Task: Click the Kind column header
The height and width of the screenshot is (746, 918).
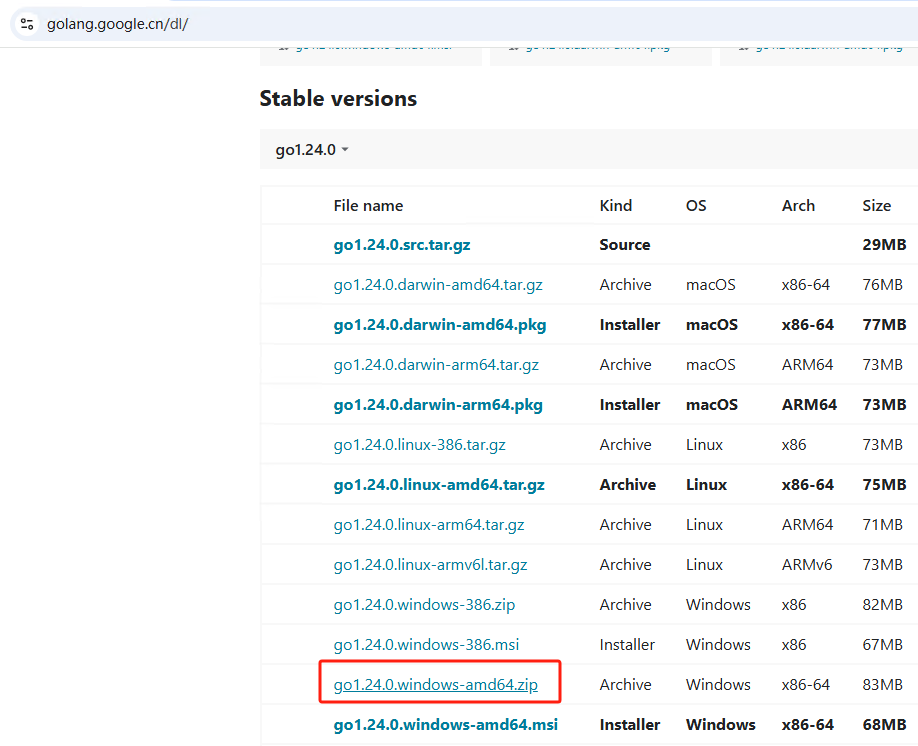Action: point(616,205)
